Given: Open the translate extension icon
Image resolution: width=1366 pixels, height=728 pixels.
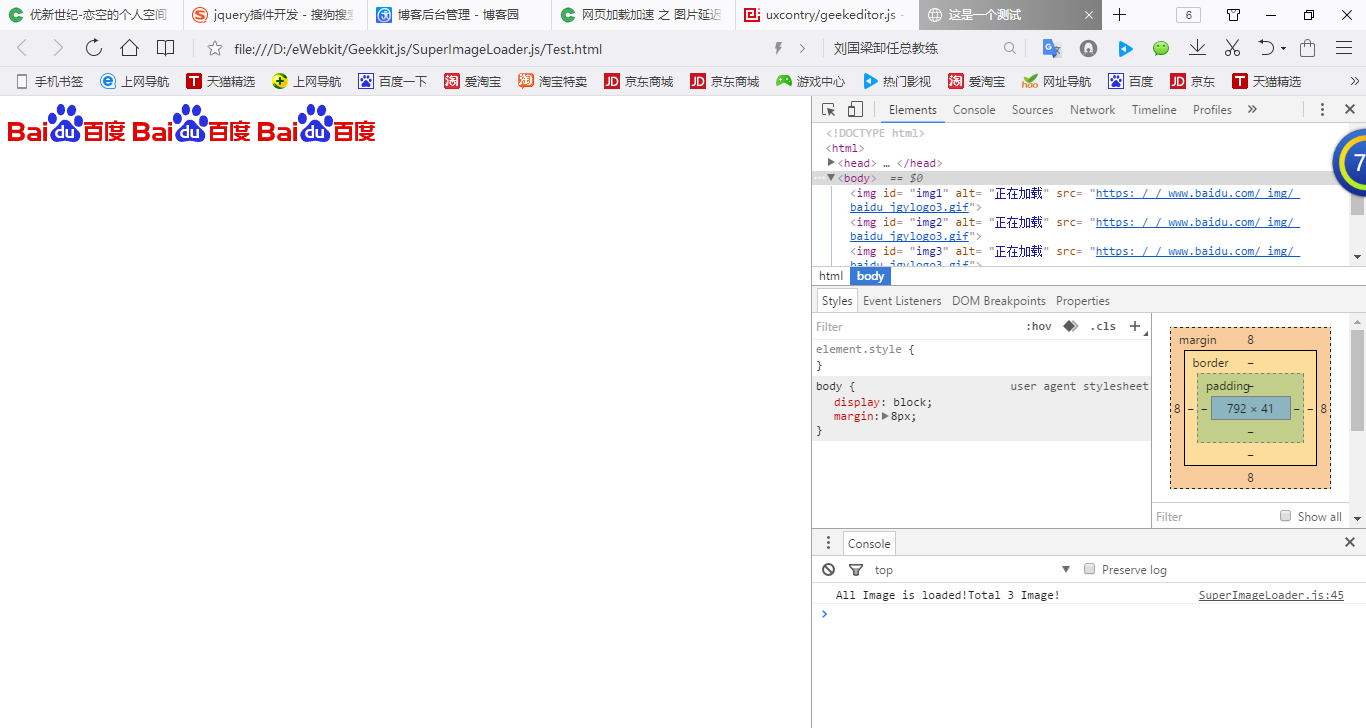Looking at the screenshot, I should (1051, 48).
